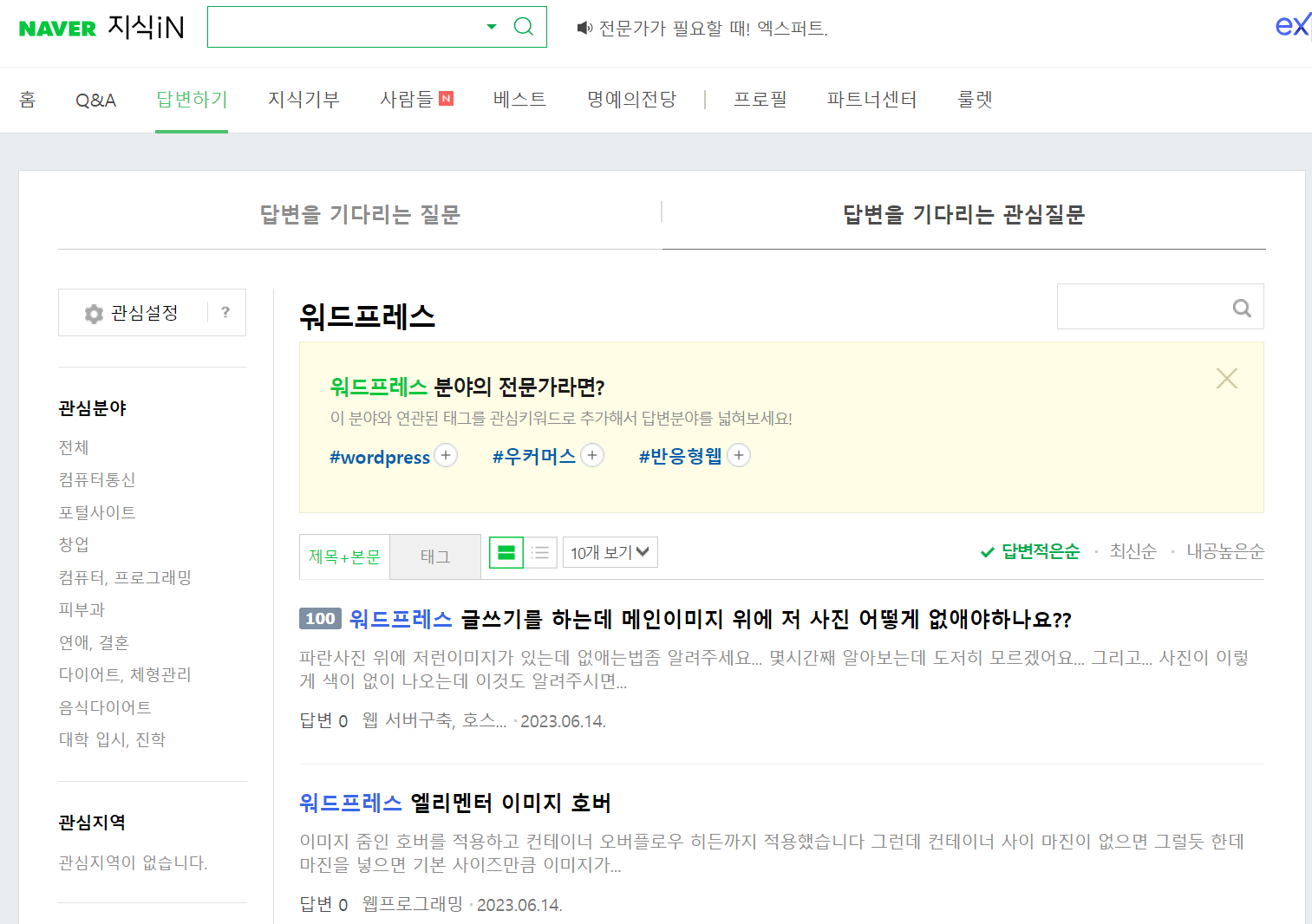Open the 프로필 menu
This screenshot has width=1312, height=924.
coord(760,100)
